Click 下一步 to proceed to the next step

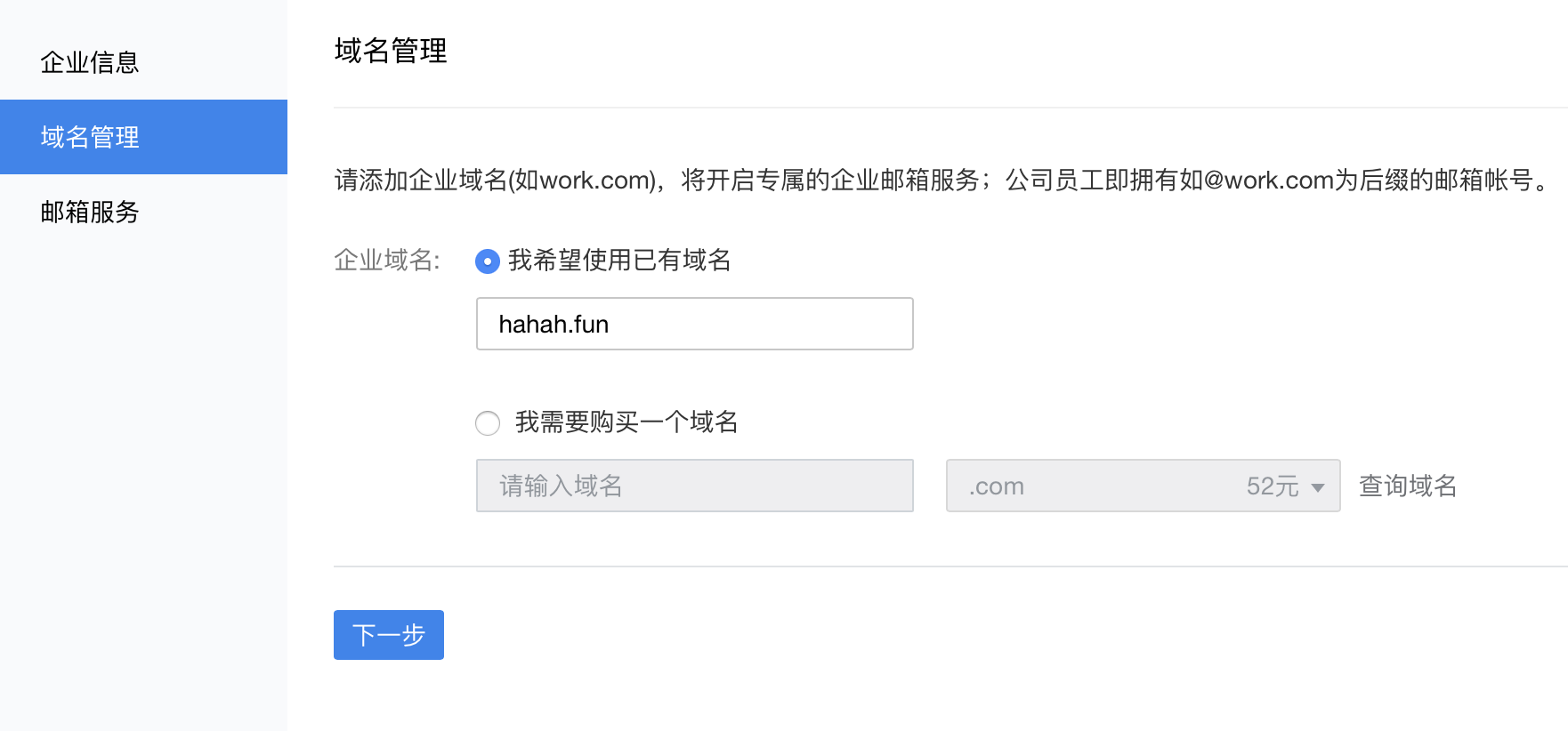pyautogui.click(x=388, y=634)
